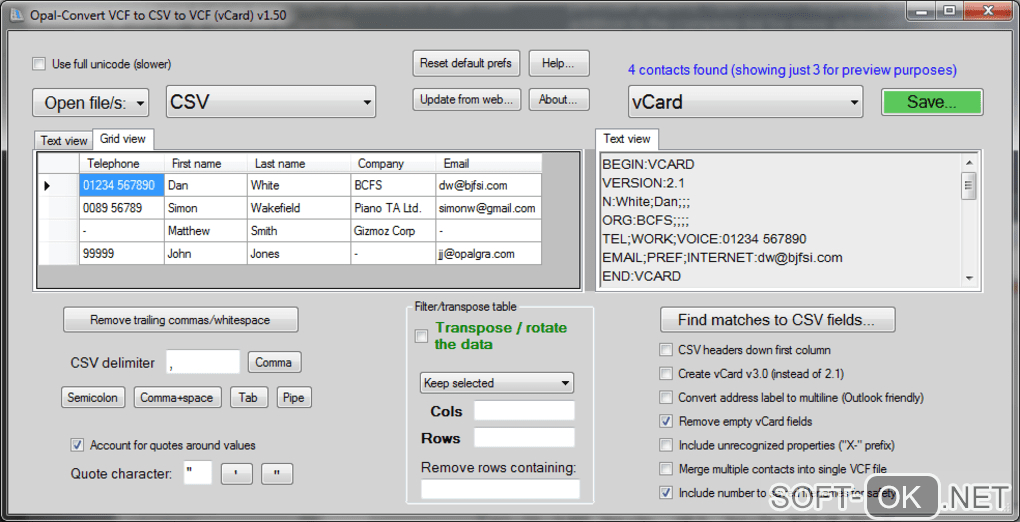This screenshot has width=1020, height=522.
Task: Select cell 01234 567890
Action: coord(122,185)
